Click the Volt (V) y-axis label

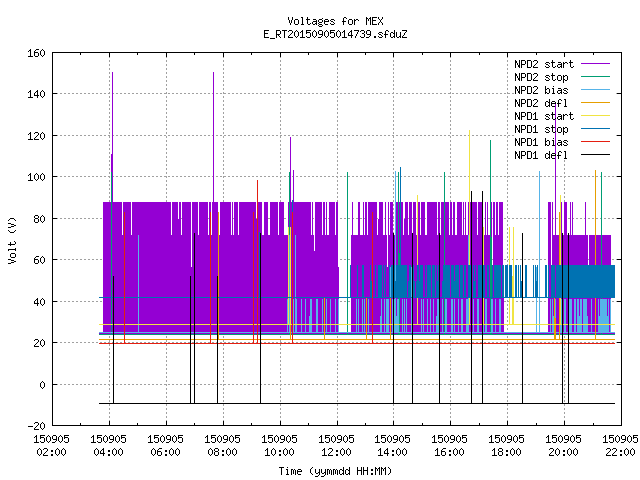click(x=12, y=240)
